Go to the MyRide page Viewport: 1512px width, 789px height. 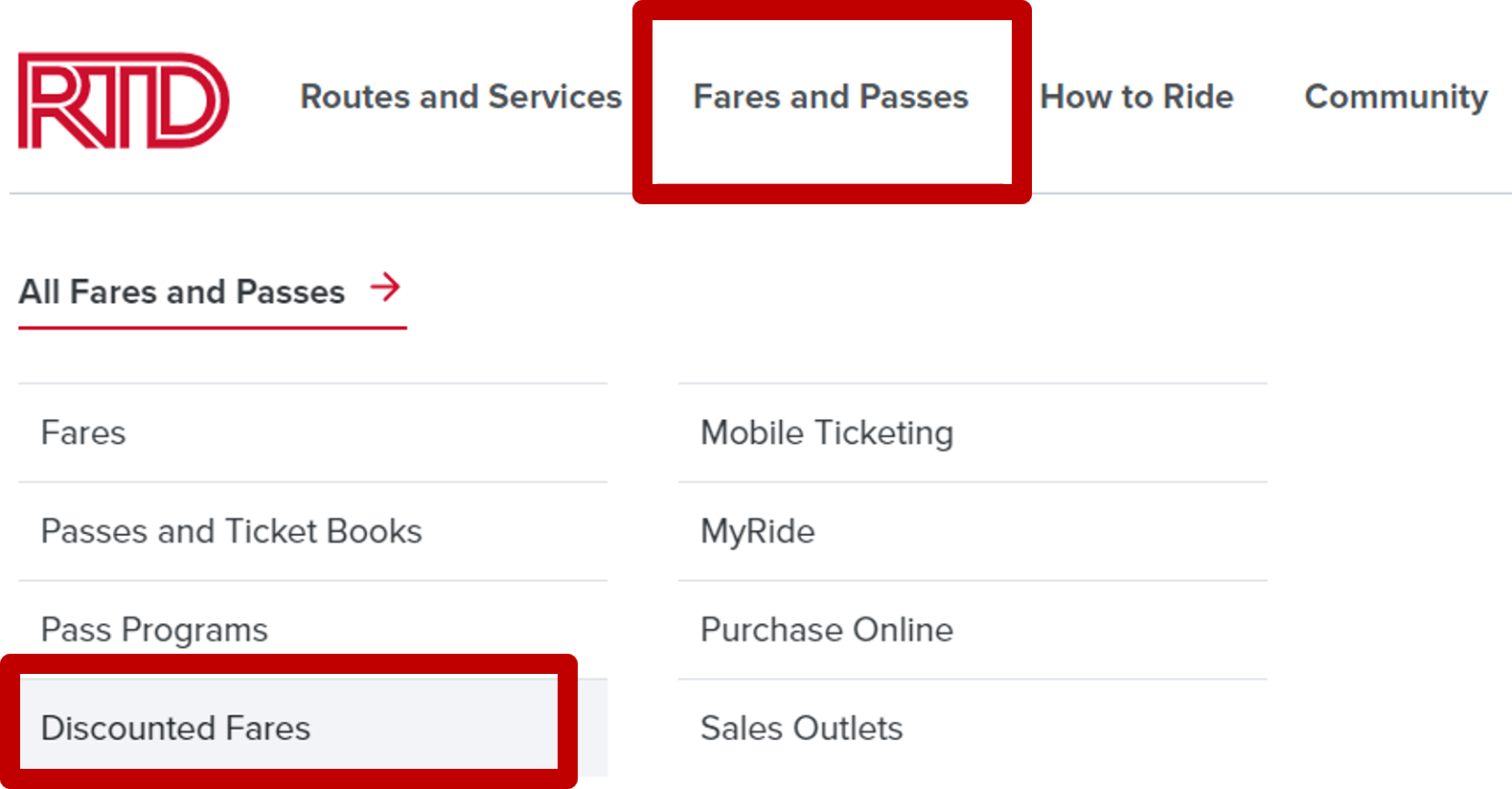coord(757,531)
